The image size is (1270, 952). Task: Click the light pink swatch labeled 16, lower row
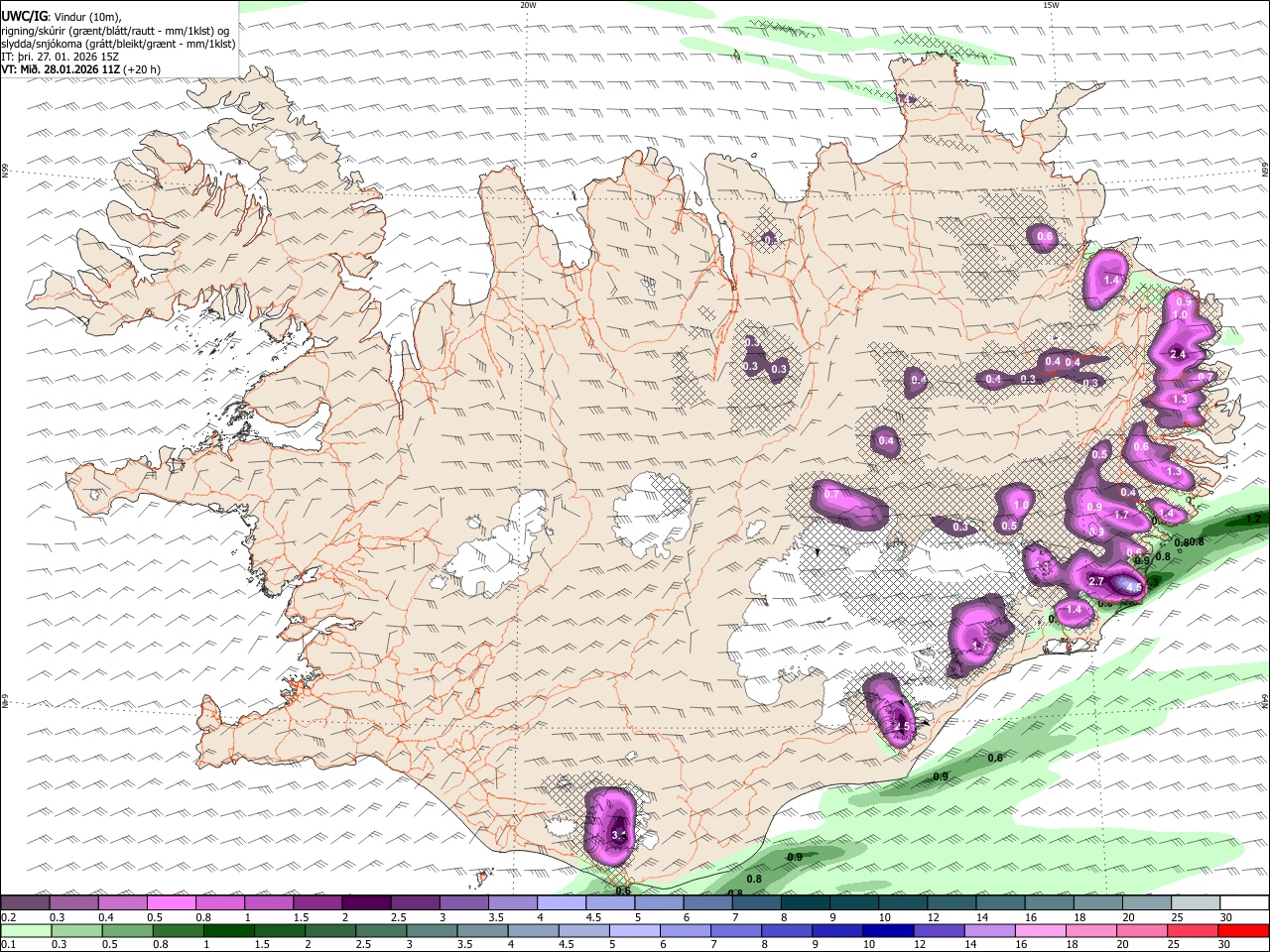tap(1041, 930)
